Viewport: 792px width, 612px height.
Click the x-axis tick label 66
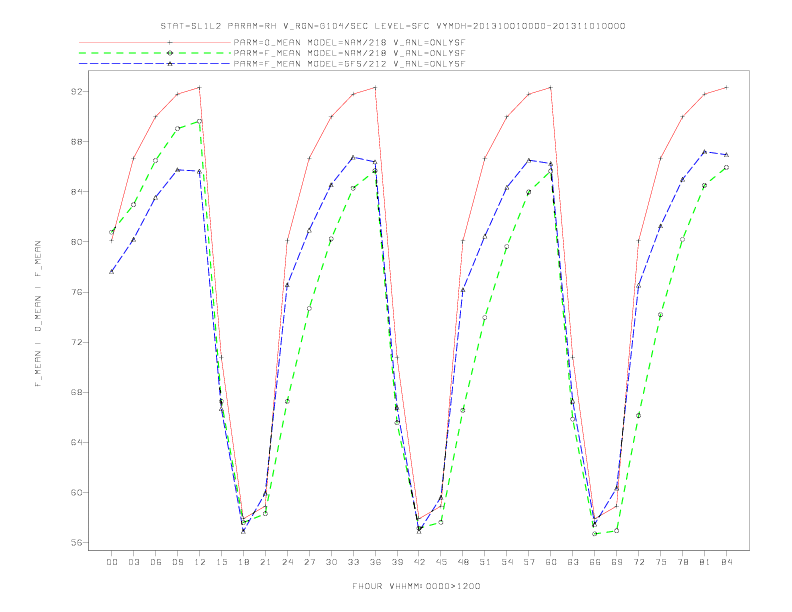click(595, 562)
